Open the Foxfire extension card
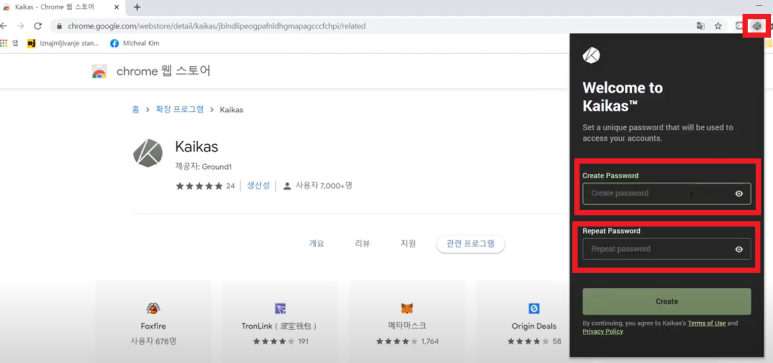Image resolution: width=773 pixels, height=363 pixels. (153, 322)
